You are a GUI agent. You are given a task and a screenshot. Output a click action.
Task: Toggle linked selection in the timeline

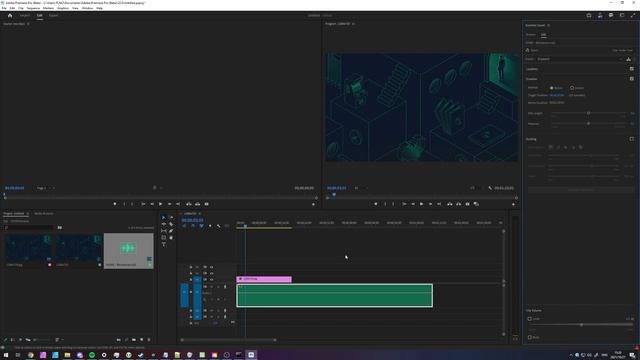click(202, 226)
